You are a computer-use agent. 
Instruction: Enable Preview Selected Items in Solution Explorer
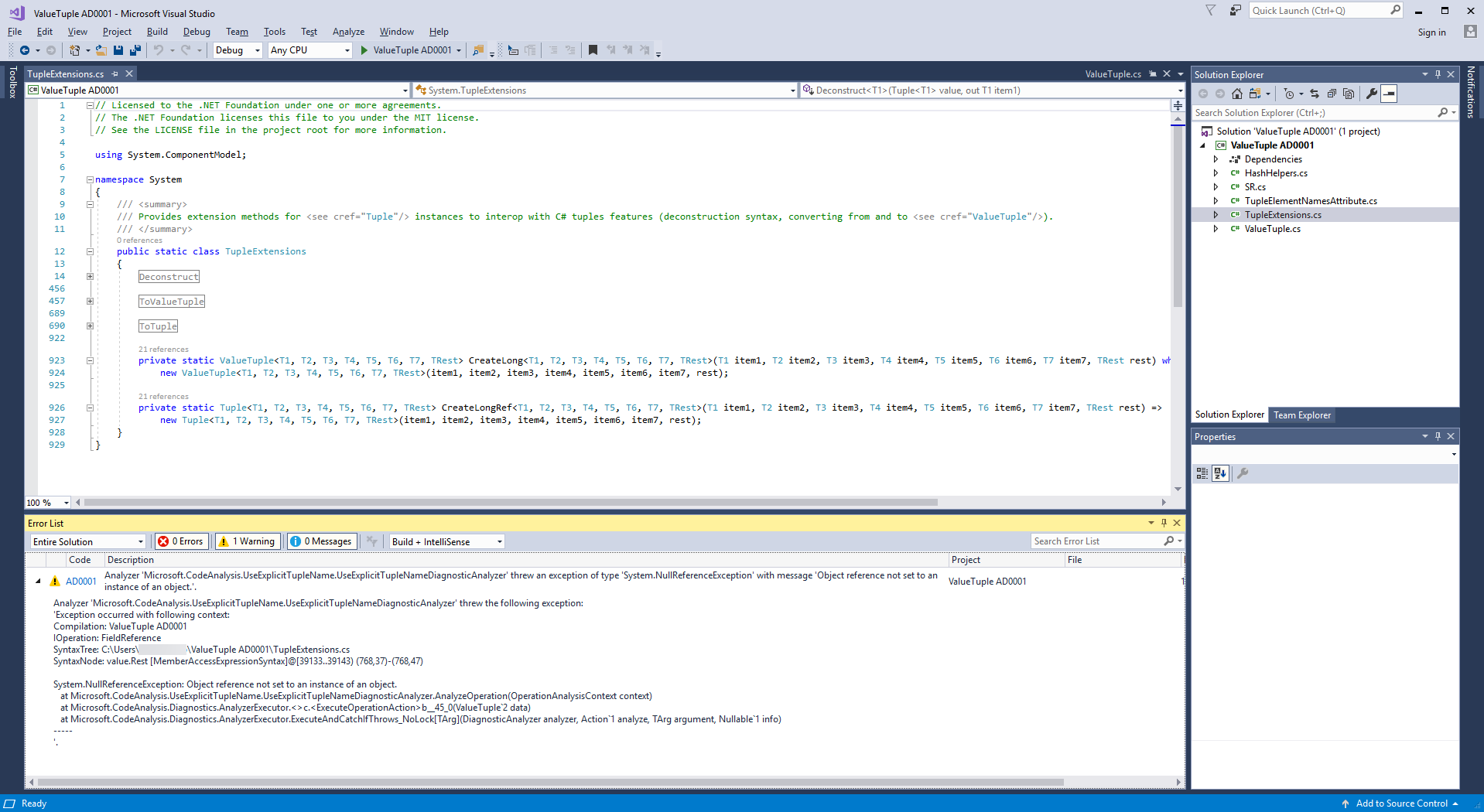[1389, 94]
